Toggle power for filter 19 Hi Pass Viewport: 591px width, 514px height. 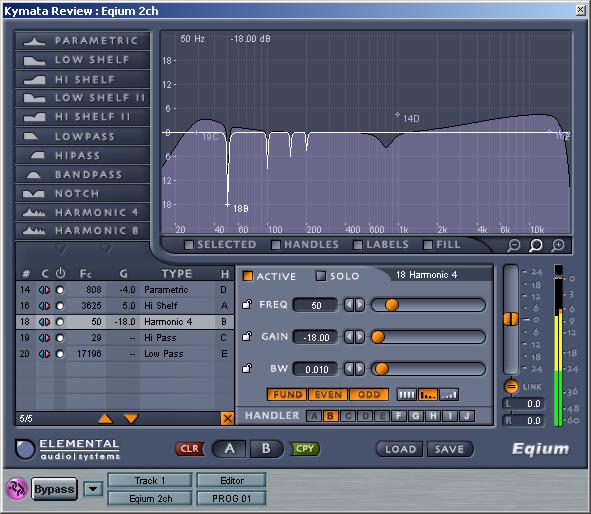(60, 338)
